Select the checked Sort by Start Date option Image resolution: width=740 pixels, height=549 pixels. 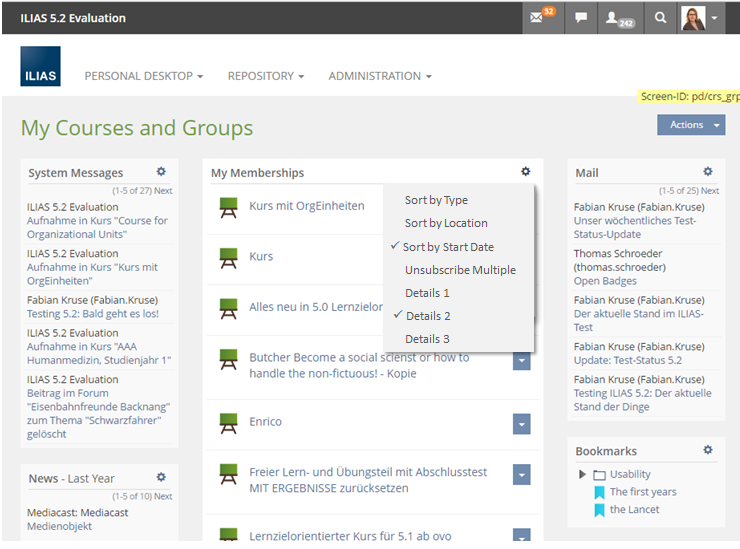click(x=448, y=247)
